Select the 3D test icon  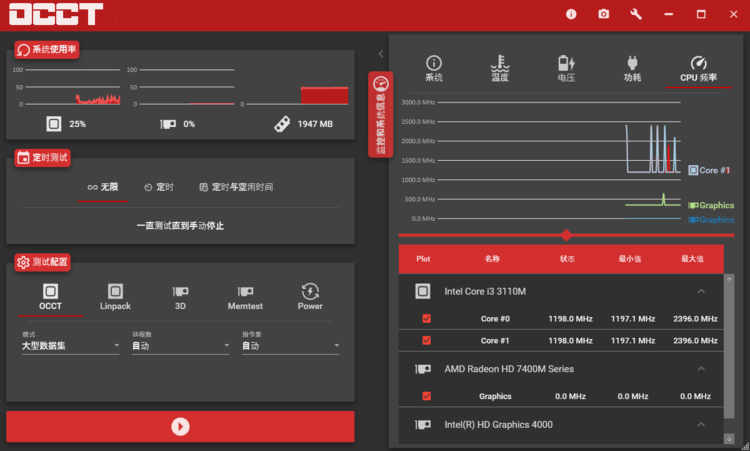click(180, 291)
